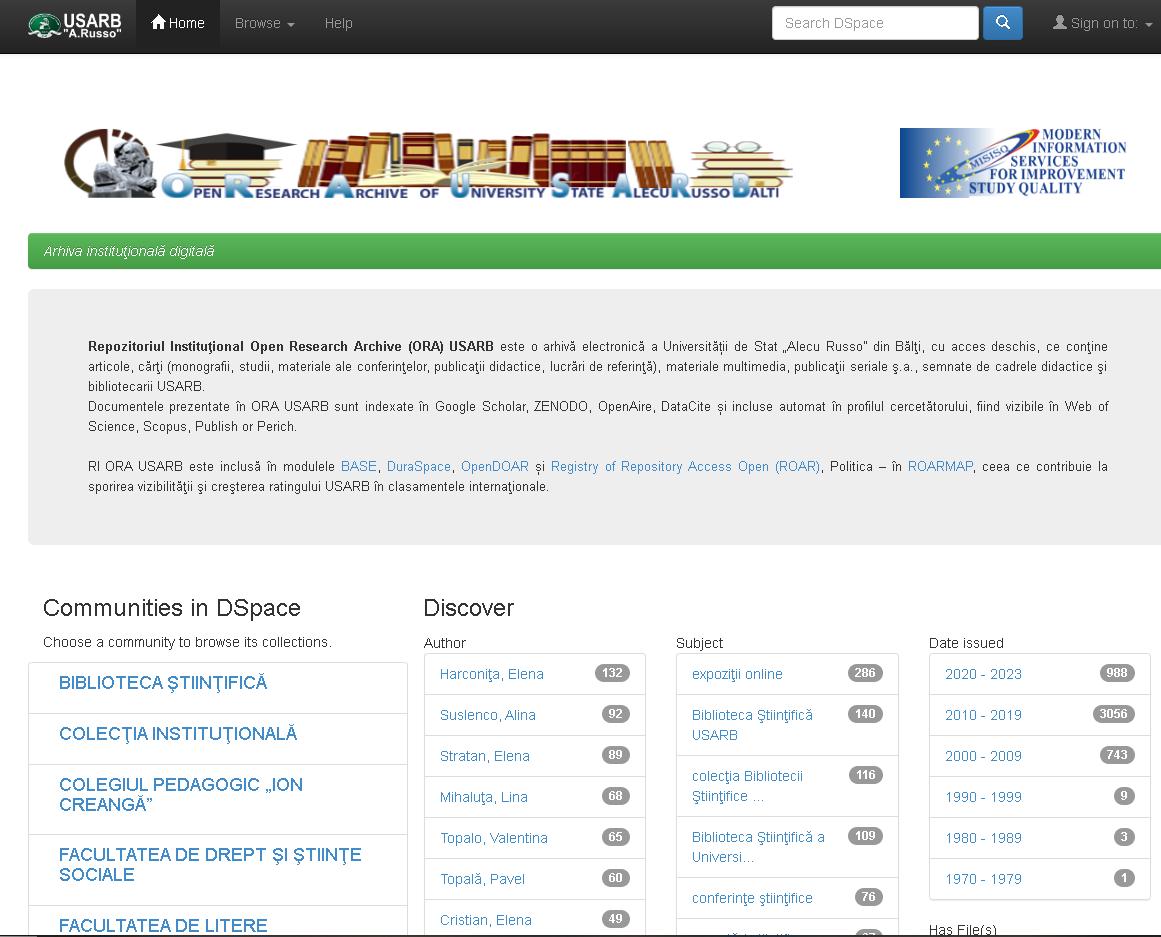
Task: Follow the BASE link
Action: [358, 467]
